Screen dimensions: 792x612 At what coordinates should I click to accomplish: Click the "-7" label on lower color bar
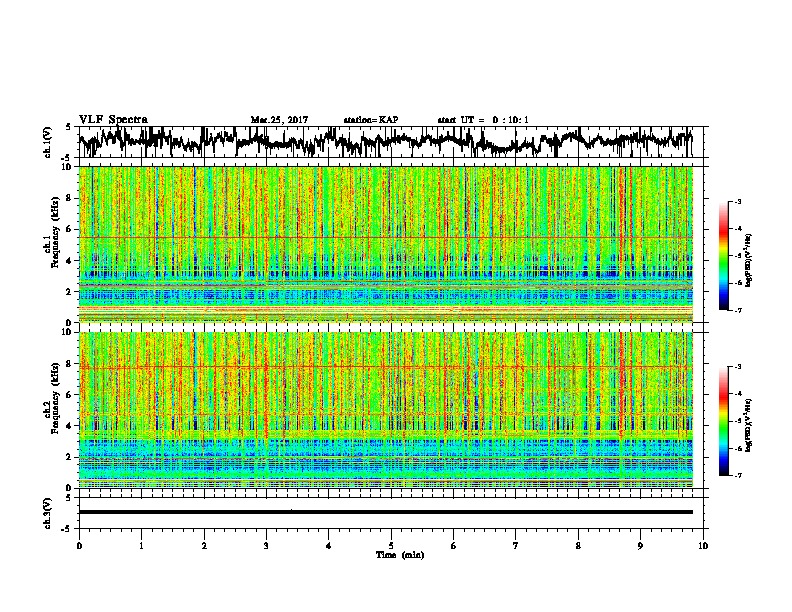click(738, 475)
